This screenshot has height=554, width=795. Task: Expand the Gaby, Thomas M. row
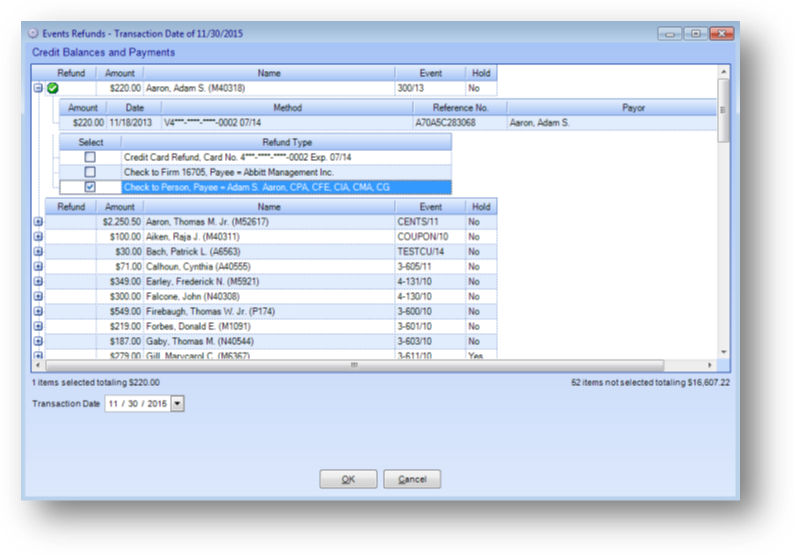pyautogui.click(x=38, y=342)
